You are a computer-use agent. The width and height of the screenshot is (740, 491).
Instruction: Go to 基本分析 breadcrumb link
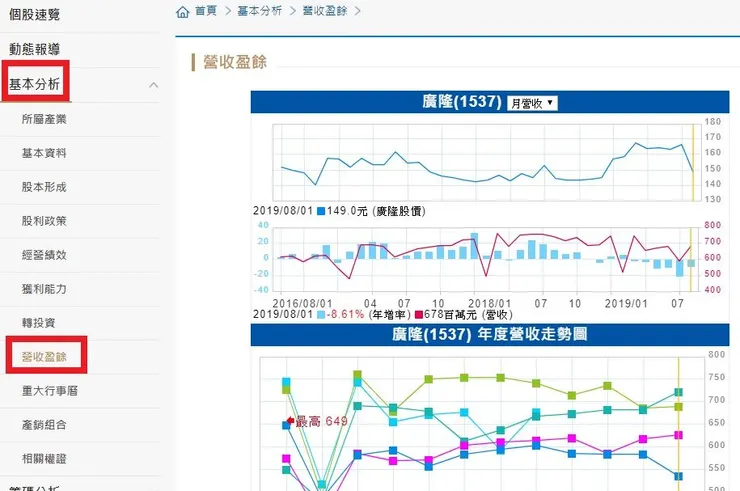click(x=260, y=11)
